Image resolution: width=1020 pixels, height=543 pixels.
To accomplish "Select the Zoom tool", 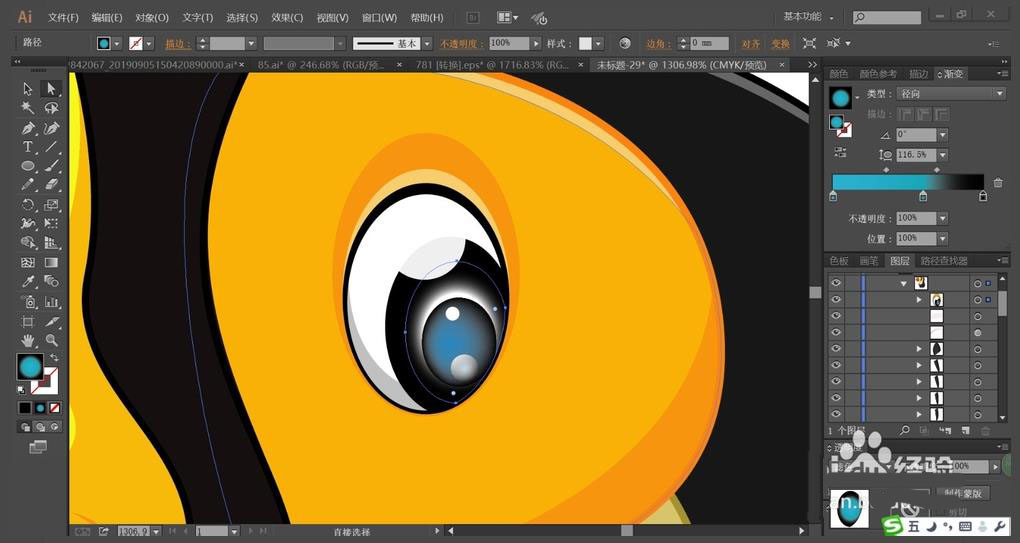I will 51,340.
